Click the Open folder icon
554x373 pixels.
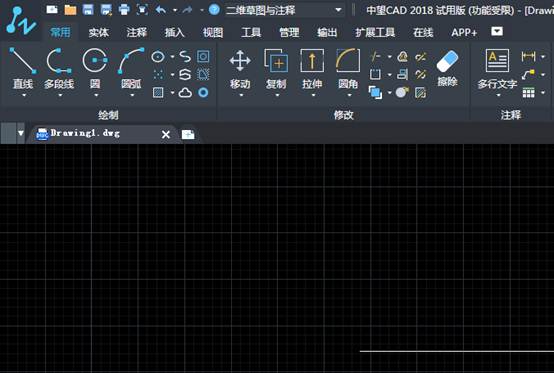(70, 10)
